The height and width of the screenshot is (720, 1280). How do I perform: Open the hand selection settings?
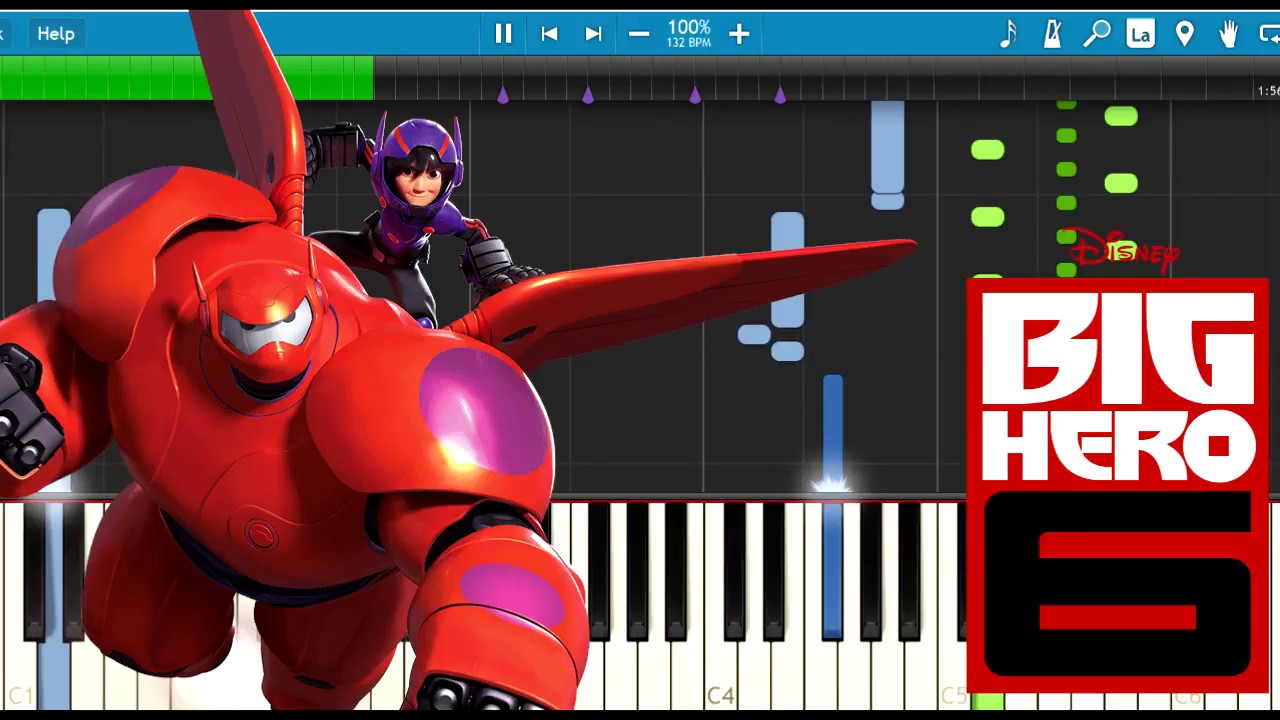tap(1228, 34)
